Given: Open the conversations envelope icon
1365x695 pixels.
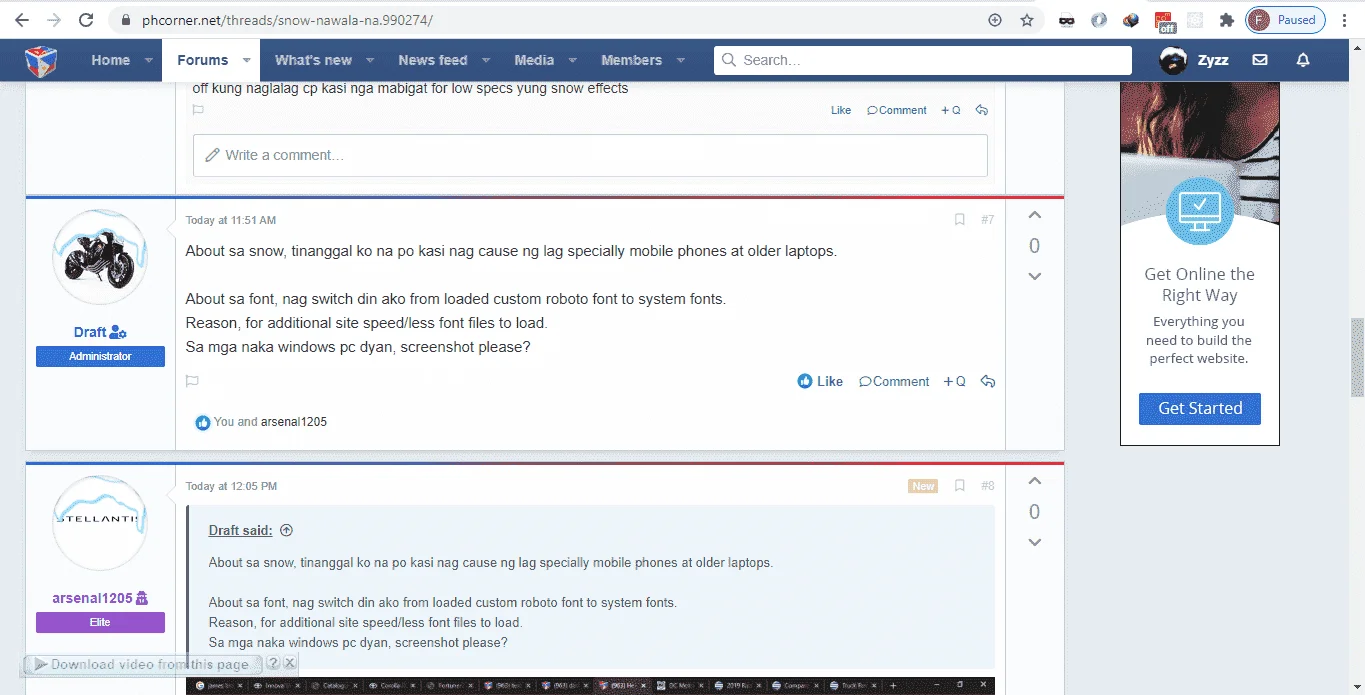Looking at the screenshot, I should tap(1260, 60).
